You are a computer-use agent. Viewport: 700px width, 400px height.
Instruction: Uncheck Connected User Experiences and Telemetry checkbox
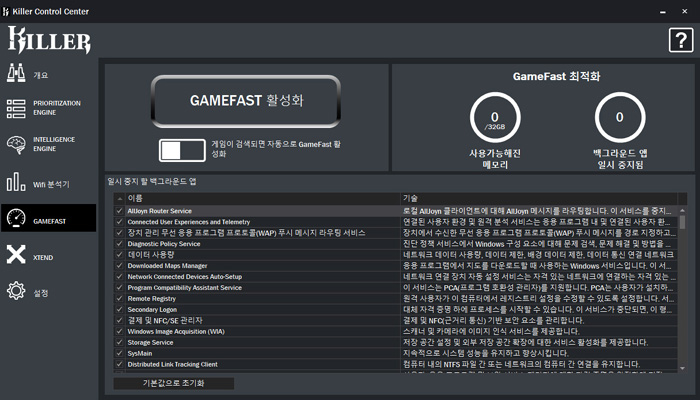[x=119, y=222]
